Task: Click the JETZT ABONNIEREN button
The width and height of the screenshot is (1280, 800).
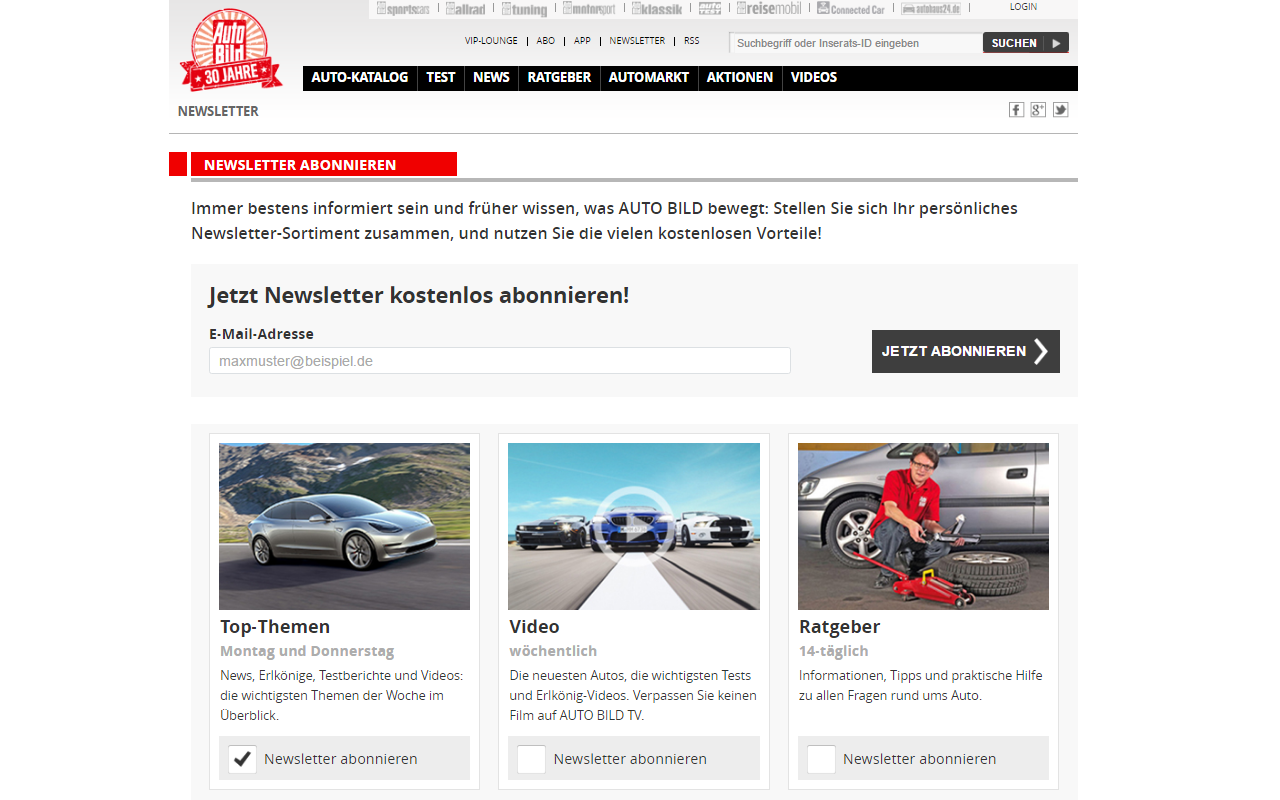Action: click(966, 351)
